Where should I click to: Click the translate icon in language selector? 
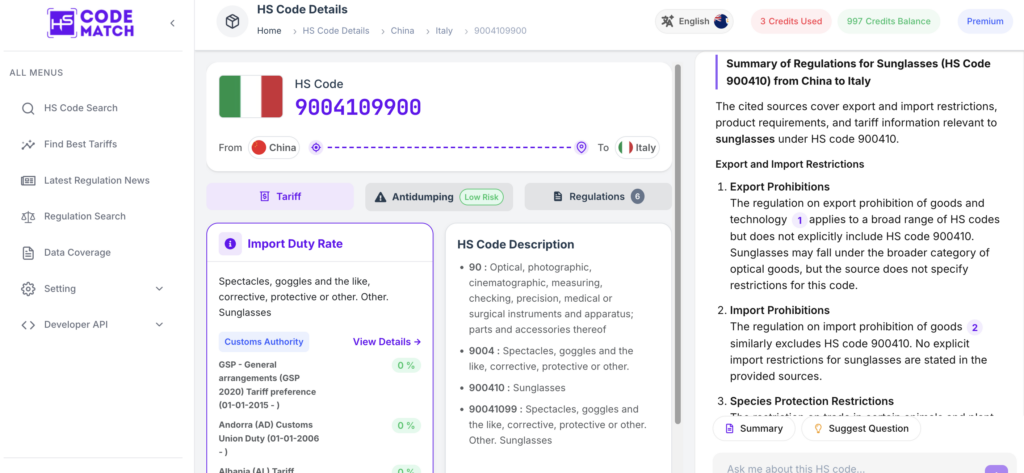coord(667,22)
